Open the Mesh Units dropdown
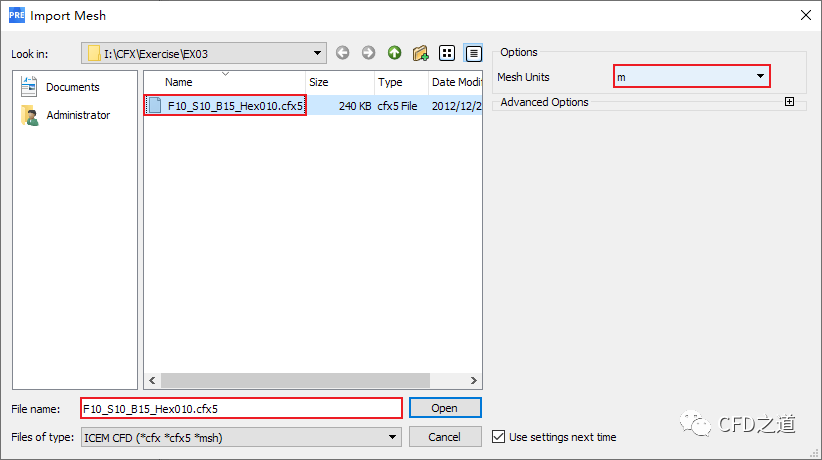 pos(691,77)
